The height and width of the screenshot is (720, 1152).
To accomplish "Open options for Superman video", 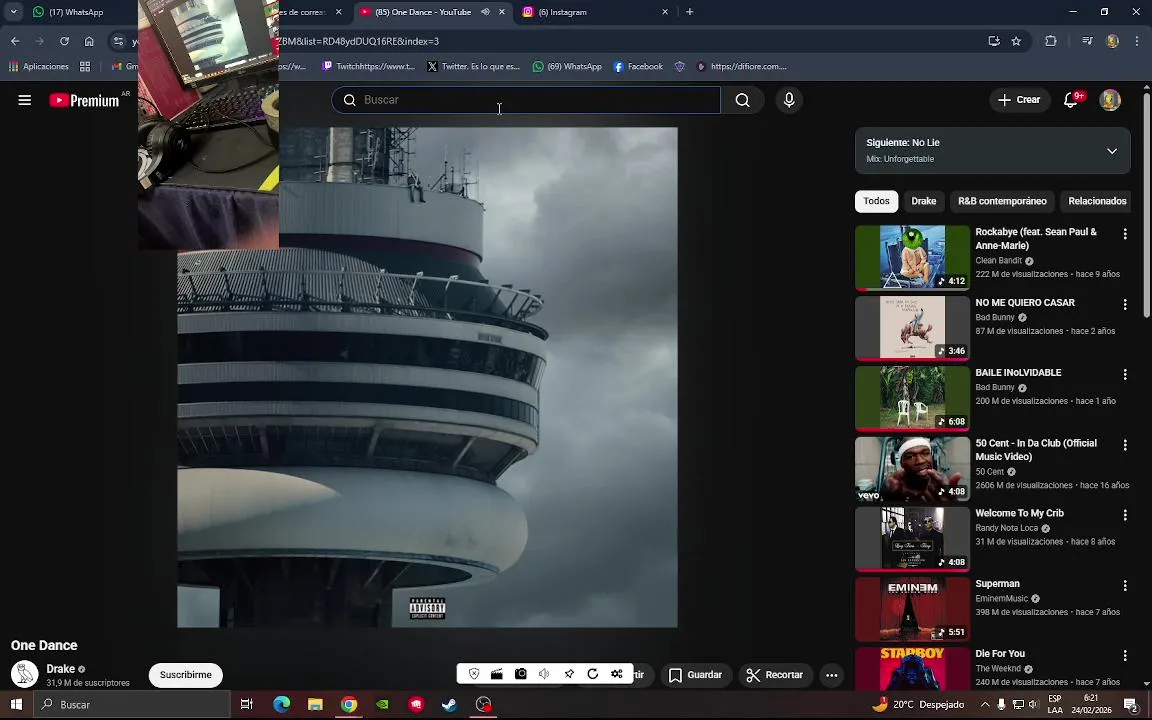I will point(1125,586).
